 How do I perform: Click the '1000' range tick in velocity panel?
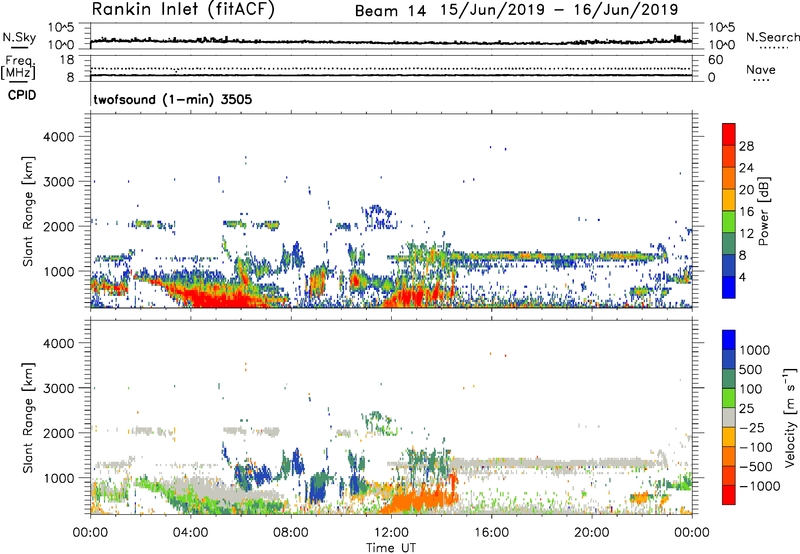59,478
